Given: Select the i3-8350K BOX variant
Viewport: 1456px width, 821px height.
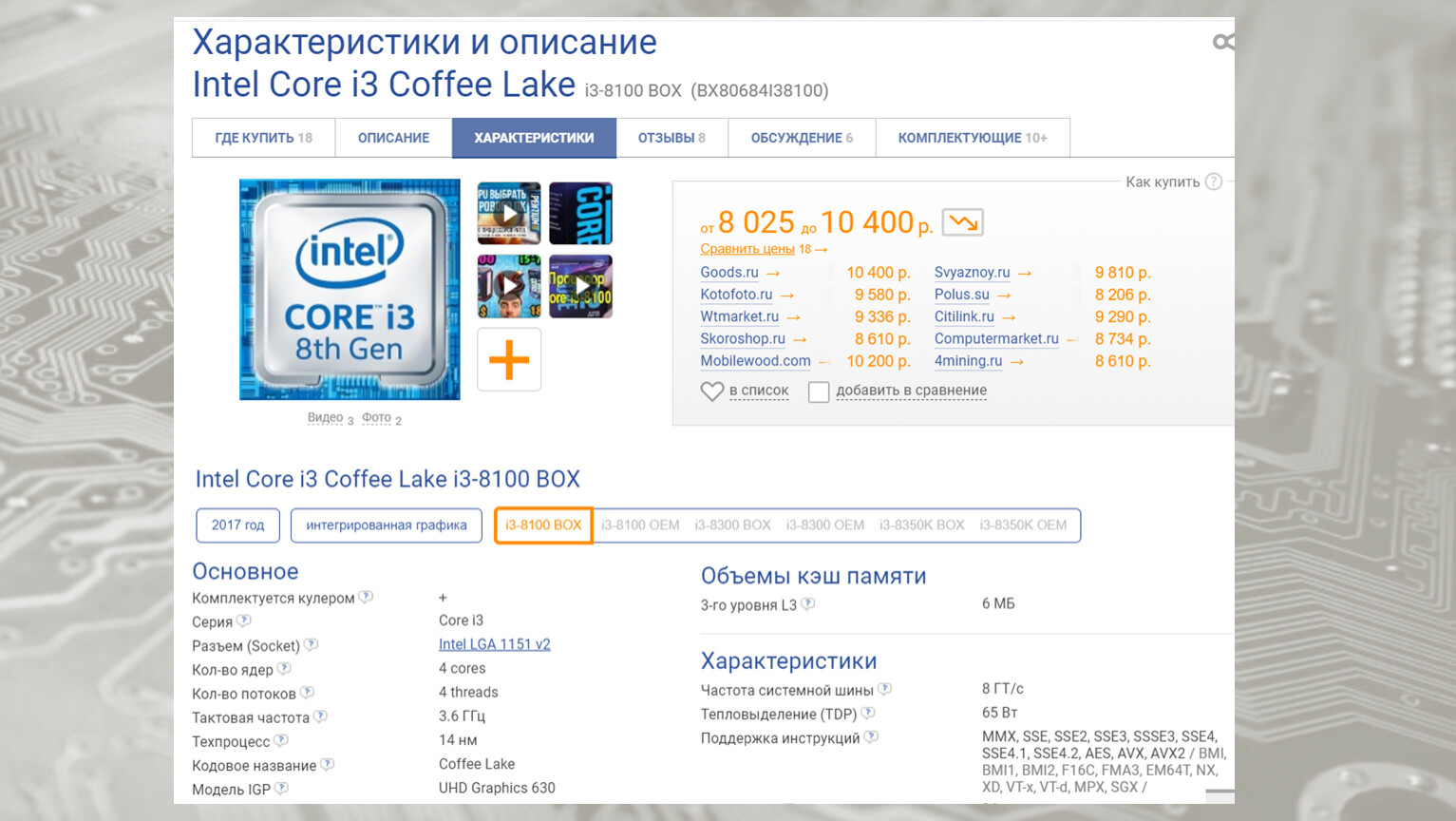Looking at the screenshot, I should pyautogui.click(x=921, y=525).
